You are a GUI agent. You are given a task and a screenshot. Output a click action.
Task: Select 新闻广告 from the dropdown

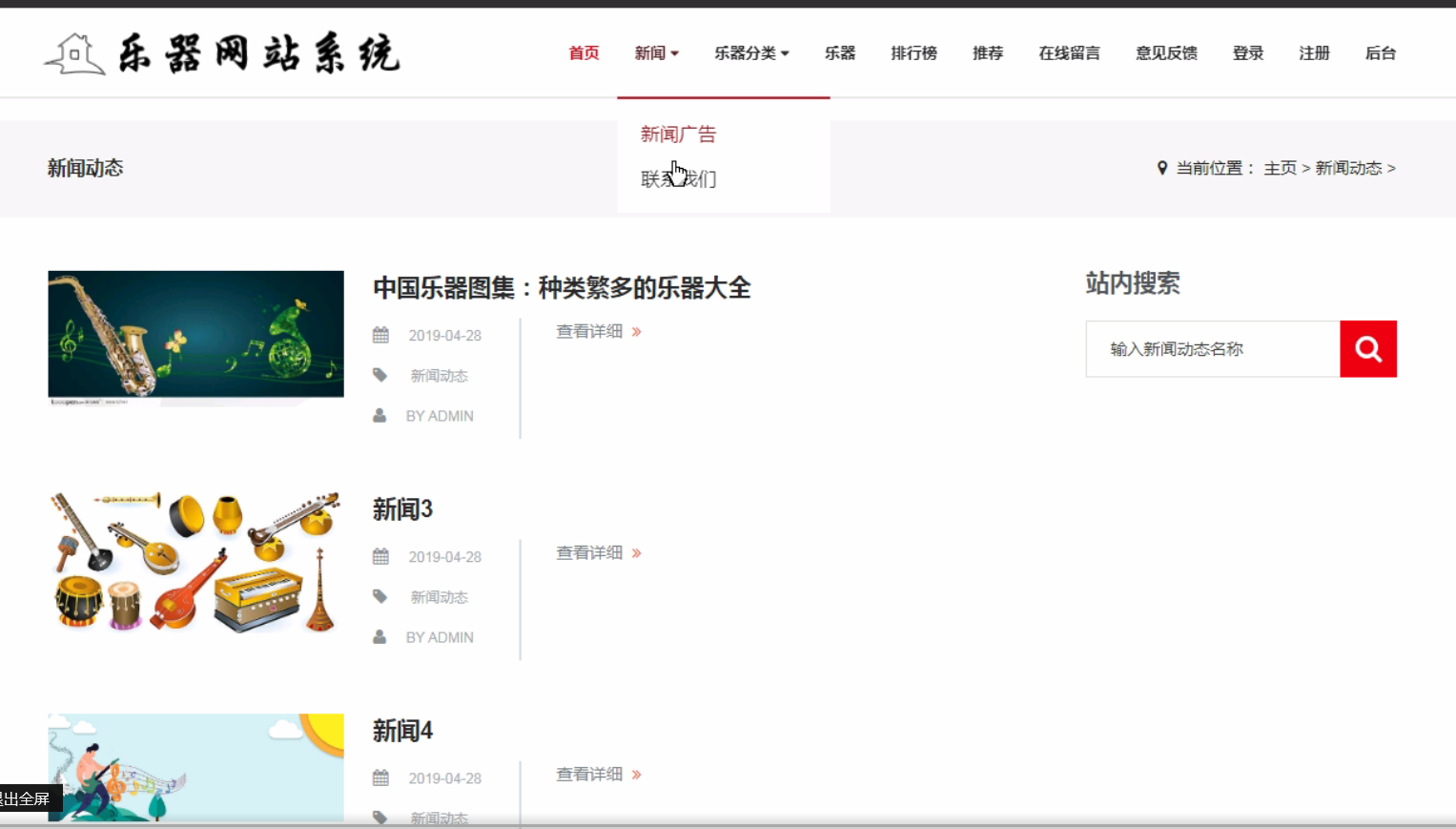pyautogui.click(x=678, y=135)
